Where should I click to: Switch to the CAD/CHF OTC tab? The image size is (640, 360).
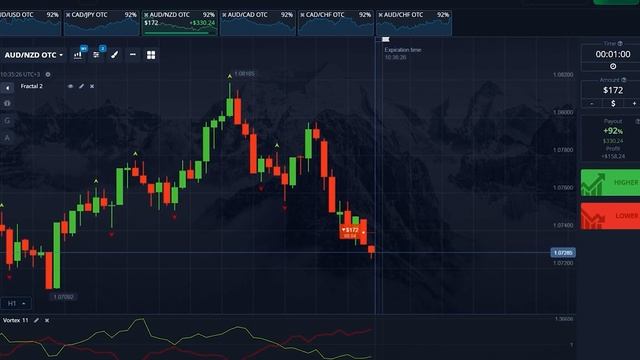[336, 23]
